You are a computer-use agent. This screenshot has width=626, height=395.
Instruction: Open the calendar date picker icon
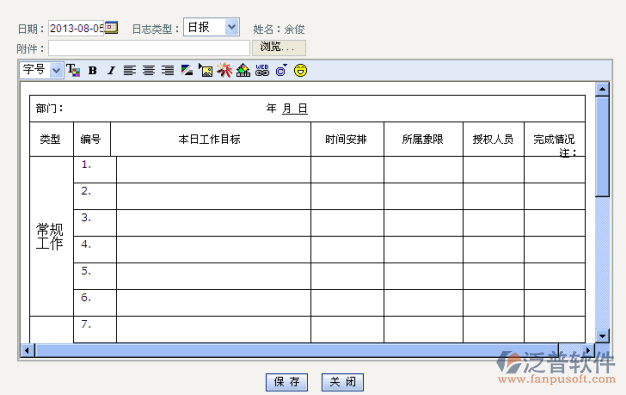[x=111, y=28]
